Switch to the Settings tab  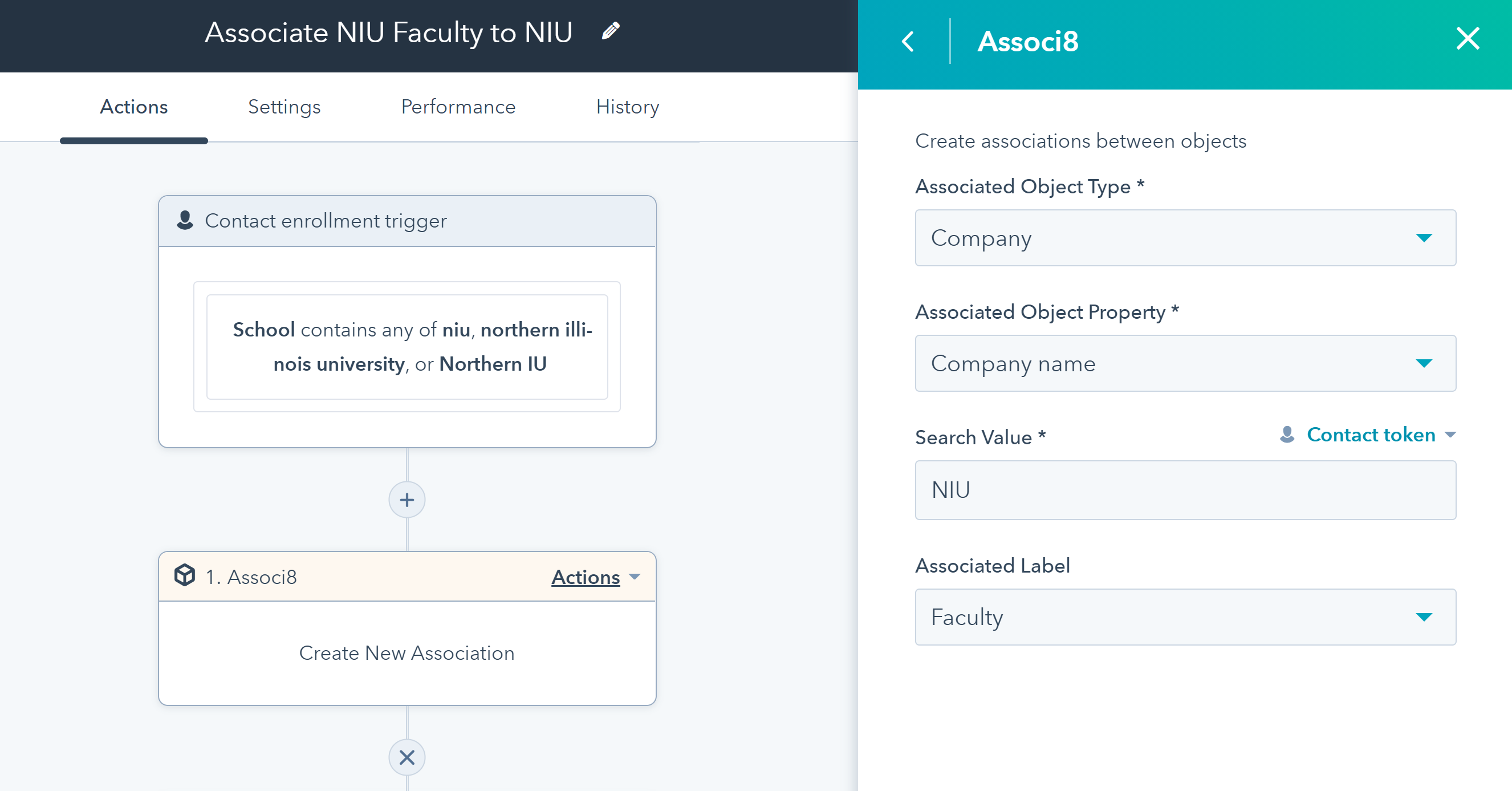pyautogui.click(x=284, y=107)
